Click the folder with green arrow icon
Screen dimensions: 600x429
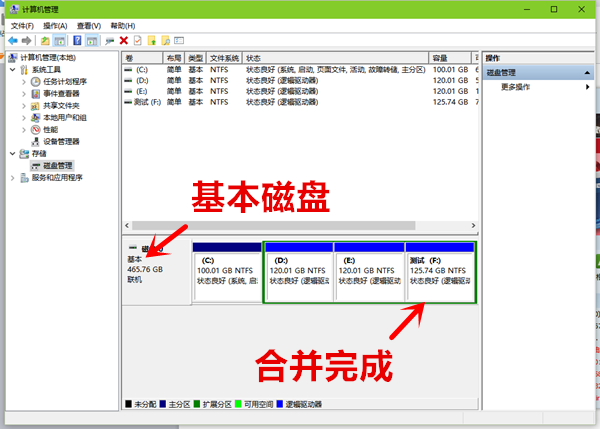[152, 41]
